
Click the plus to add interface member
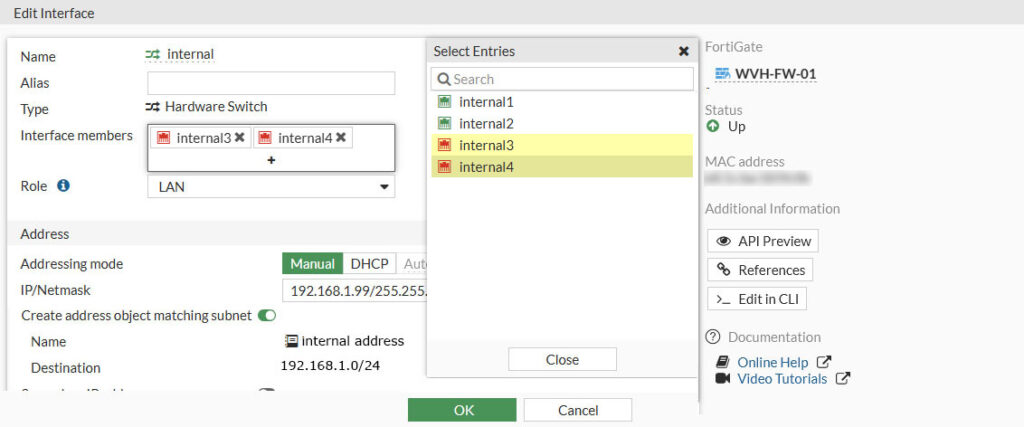coord(271,160)
